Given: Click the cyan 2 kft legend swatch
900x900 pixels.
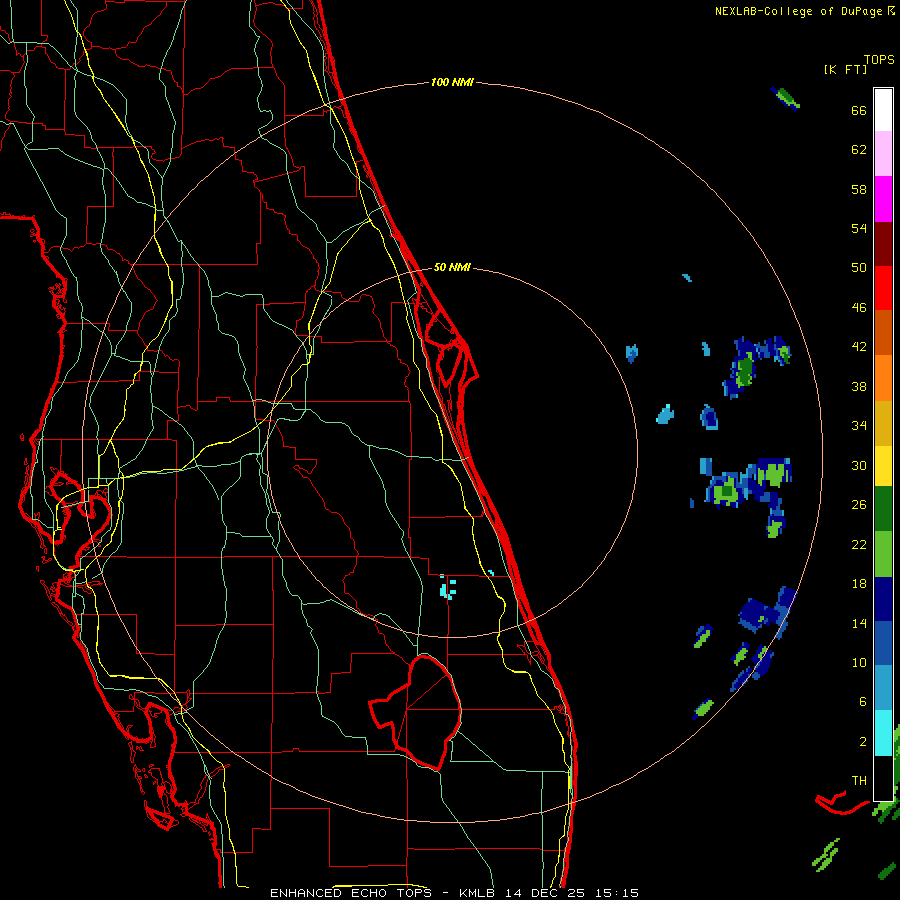Looking at the screenshot, I should [x=883, y=733].
